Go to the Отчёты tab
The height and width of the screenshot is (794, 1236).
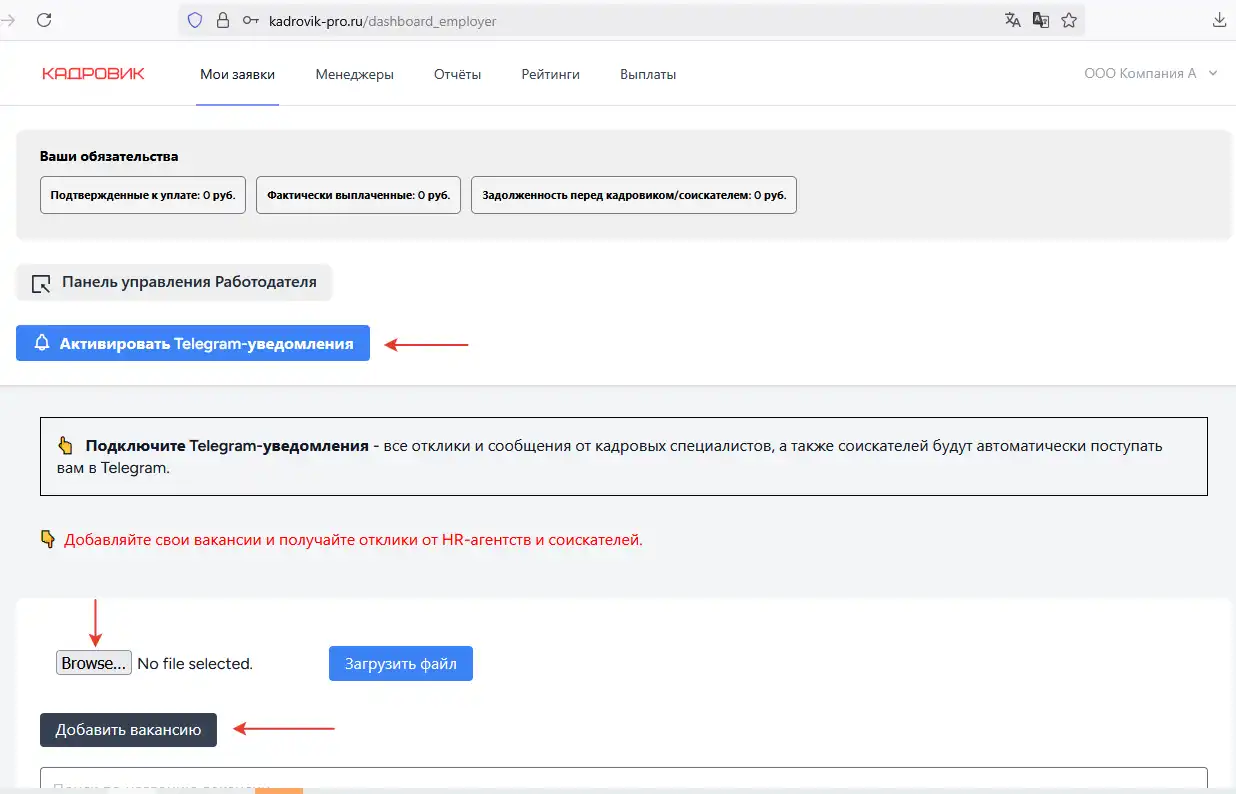[457, 74]
